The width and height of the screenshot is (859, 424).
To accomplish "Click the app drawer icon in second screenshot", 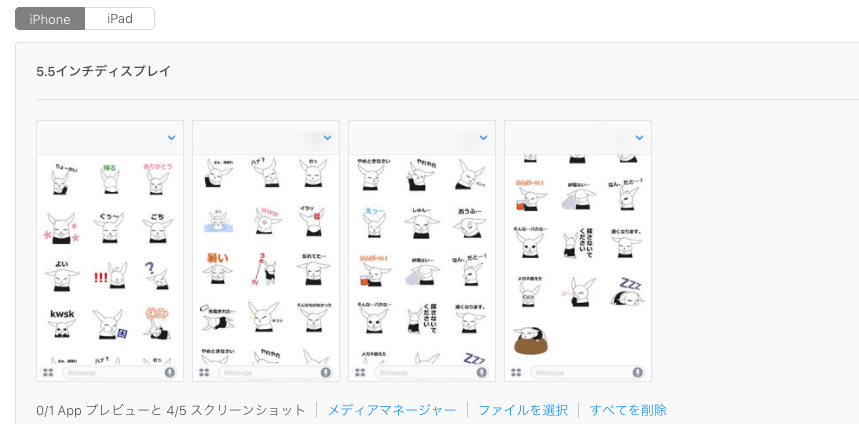I will coord(204,373).
